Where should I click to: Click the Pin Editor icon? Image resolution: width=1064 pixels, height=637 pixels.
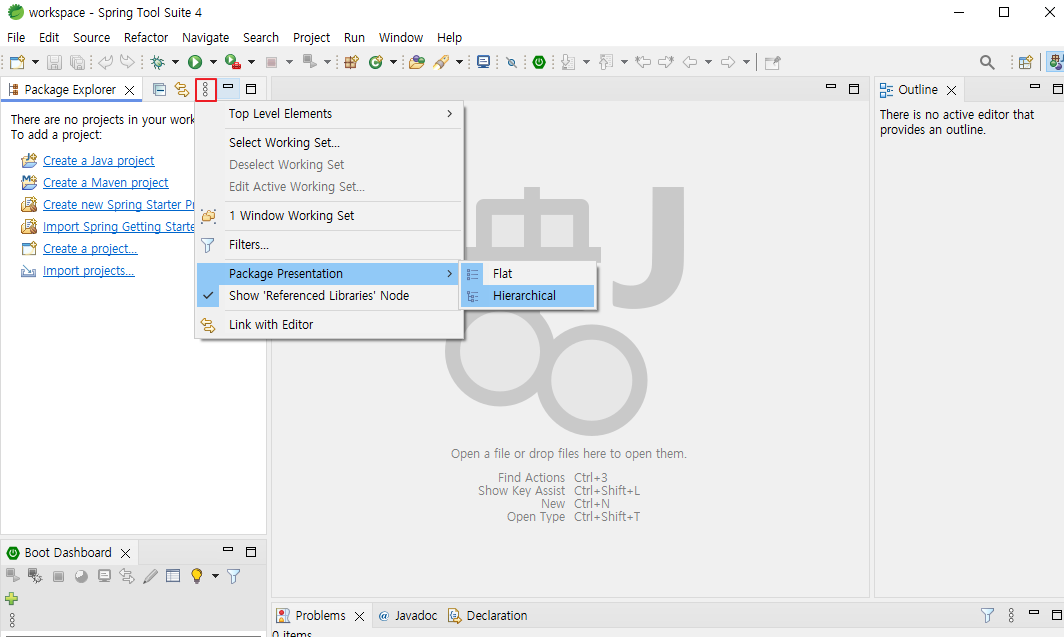pos(772,62)
